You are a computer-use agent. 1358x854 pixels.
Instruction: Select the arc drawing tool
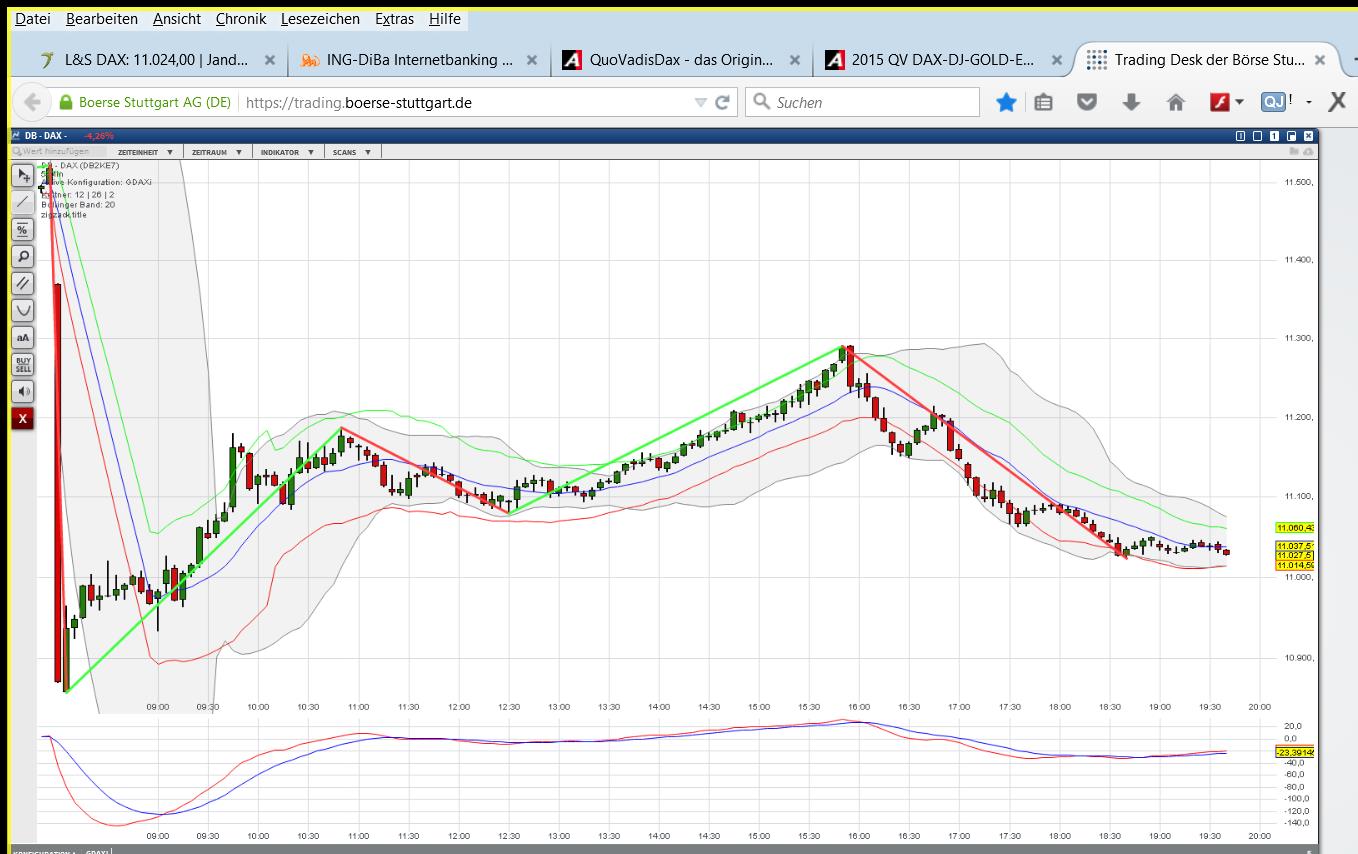pyautogui.click(x=22, y=310)
